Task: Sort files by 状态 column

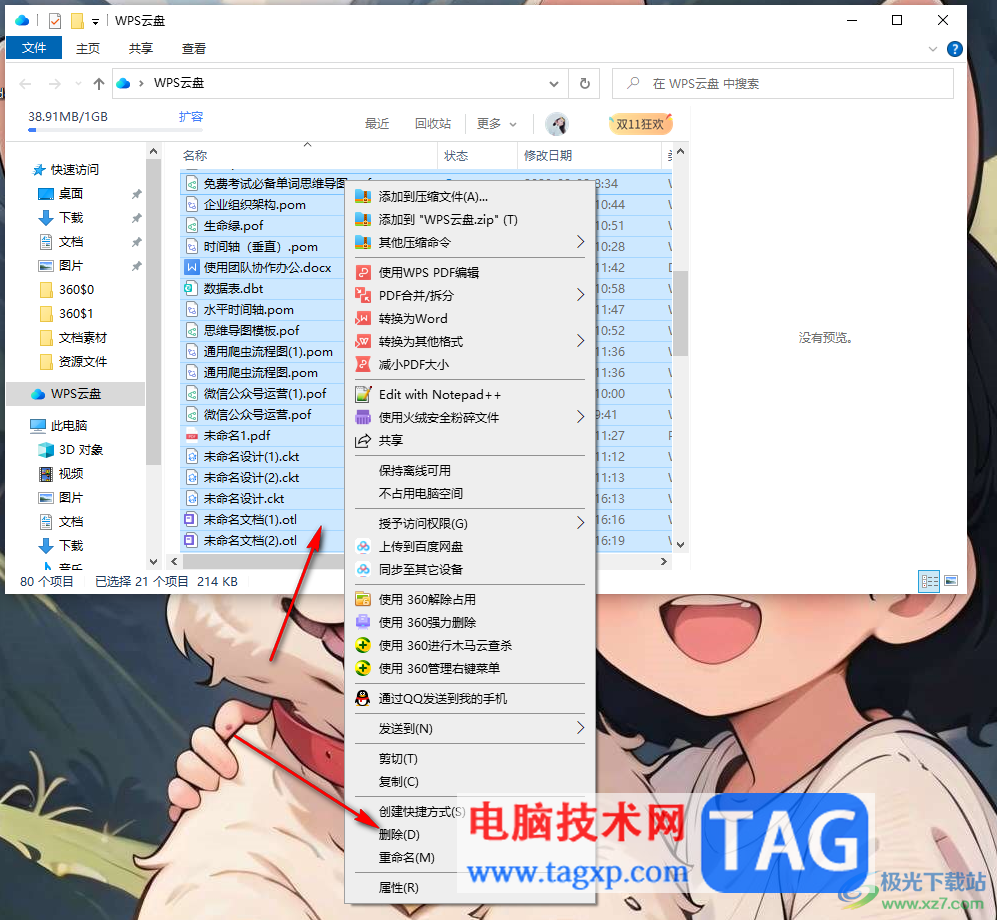Action: 456,156
